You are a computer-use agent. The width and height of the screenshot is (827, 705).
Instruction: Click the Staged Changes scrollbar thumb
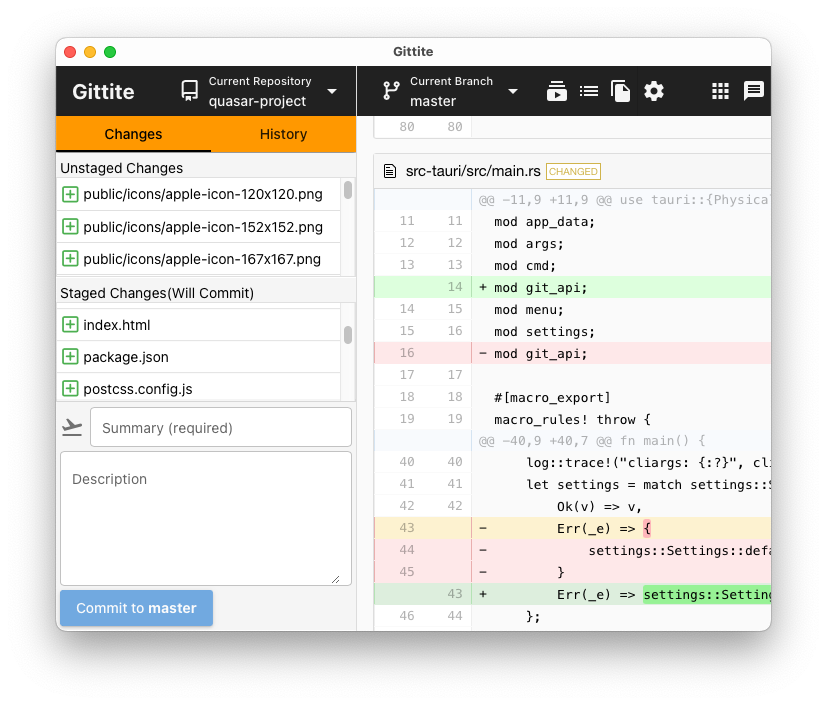[348, 335]
